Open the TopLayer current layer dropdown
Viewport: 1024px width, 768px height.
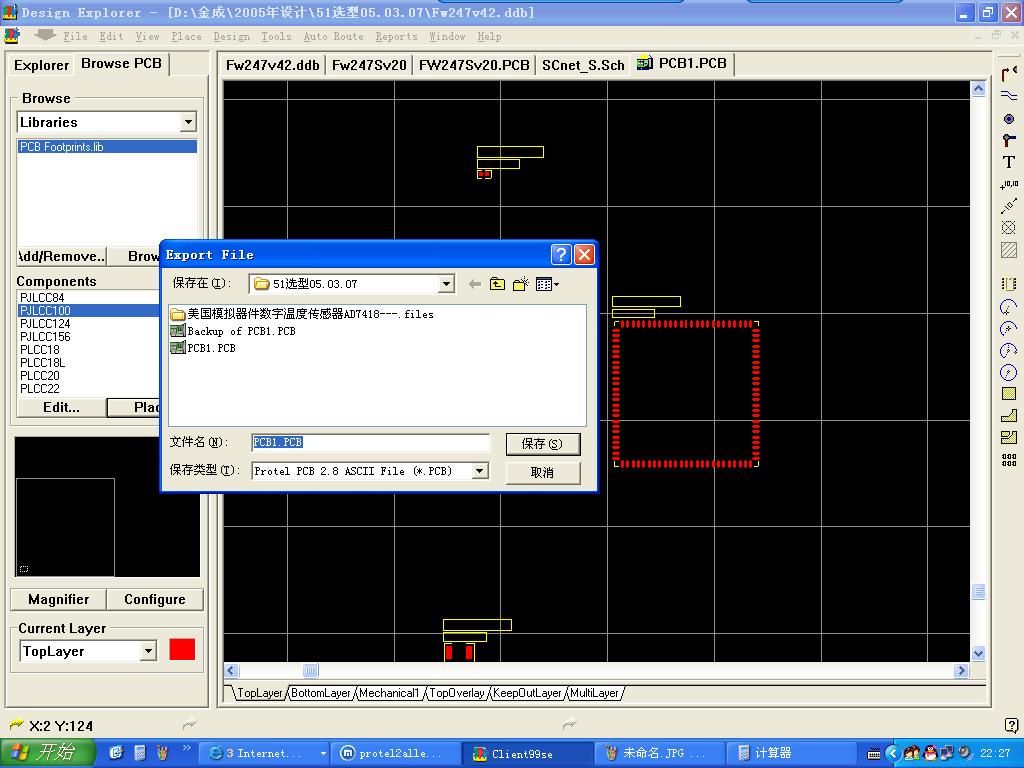tap(149, 651)
